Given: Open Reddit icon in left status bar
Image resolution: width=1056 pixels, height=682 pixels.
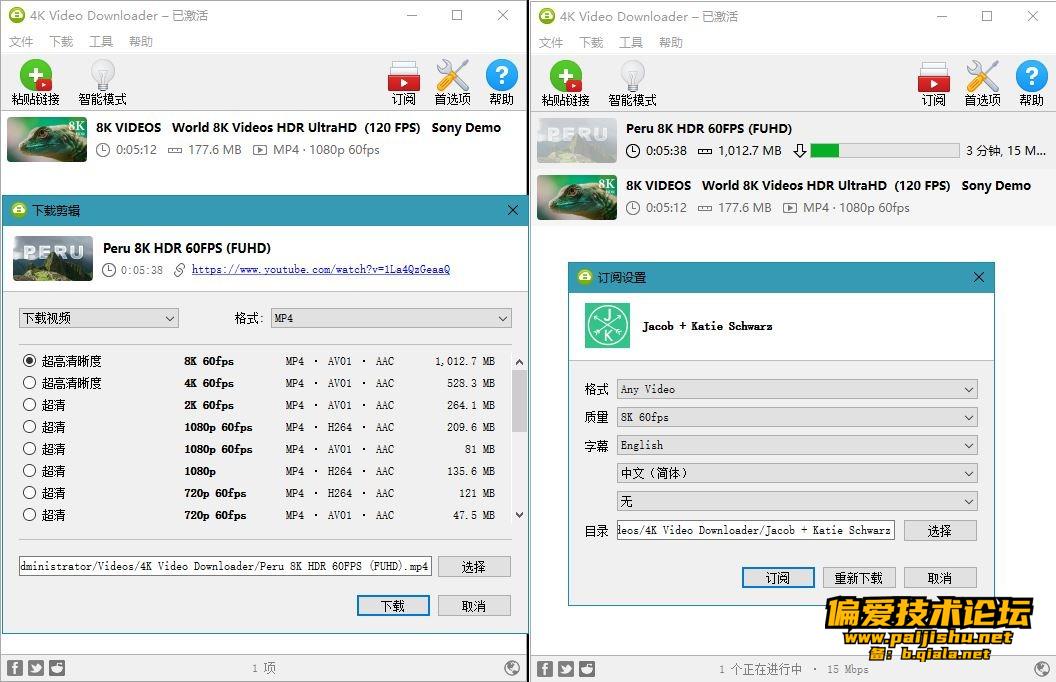Looking at the screenshot, I should coord(57,668).
